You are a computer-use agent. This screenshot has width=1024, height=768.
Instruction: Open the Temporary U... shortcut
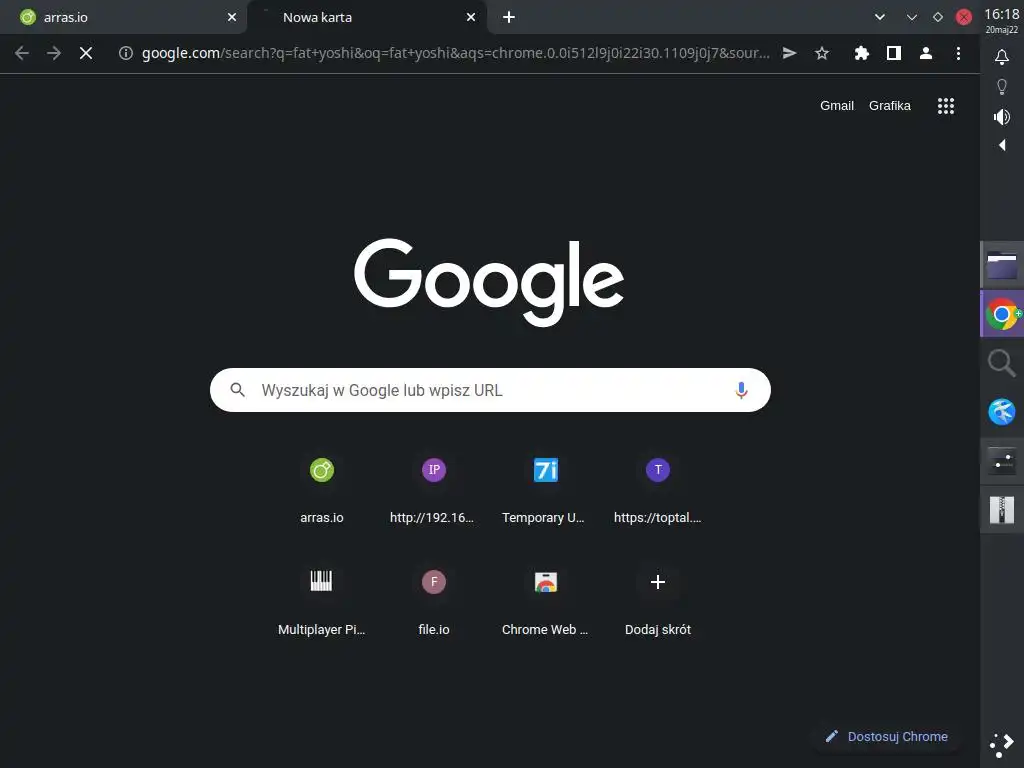(x=545, y=490)
